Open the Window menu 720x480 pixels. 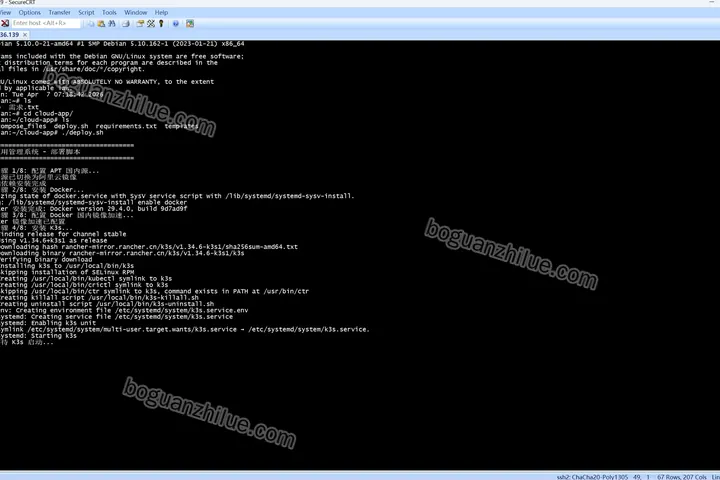click(135, 12)
